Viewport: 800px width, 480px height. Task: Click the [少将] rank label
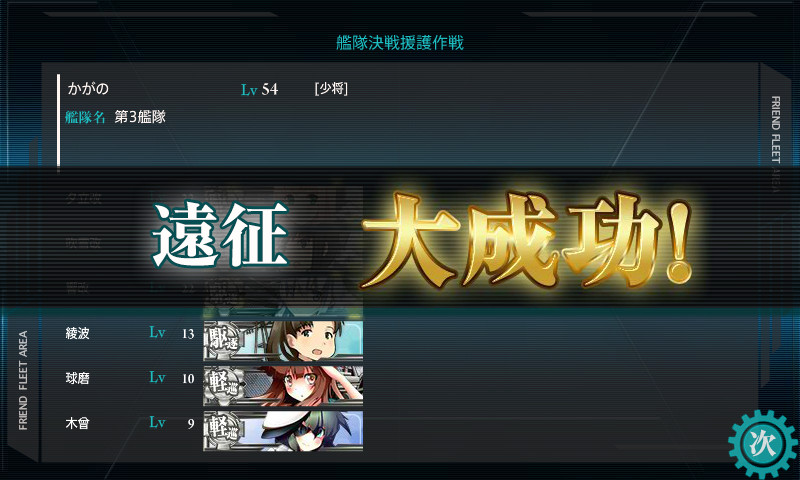[331, 89]
